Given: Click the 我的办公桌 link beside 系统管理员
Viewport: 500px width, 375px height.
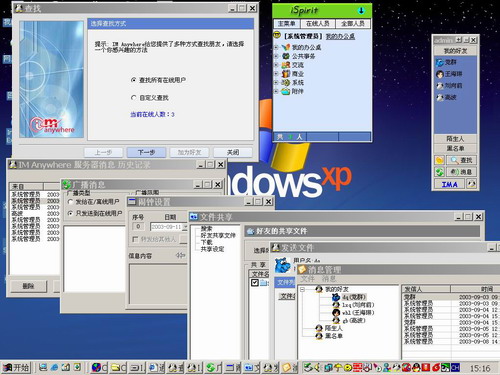Looking at the screenshot, I should click(x=340, y=36).
